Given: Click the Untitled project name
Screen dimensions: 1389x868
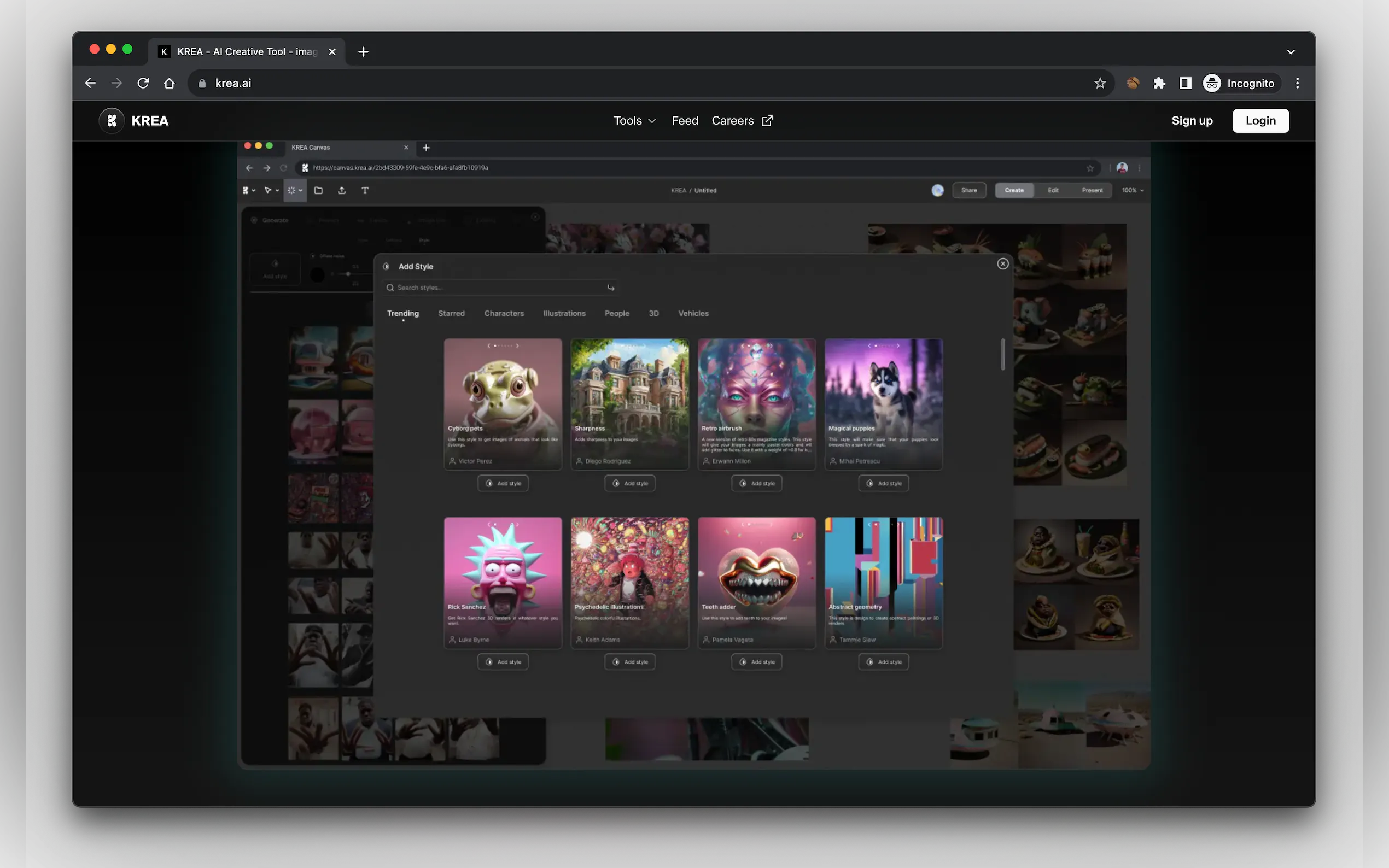Looking at the screenshot, I should [705, 191].
